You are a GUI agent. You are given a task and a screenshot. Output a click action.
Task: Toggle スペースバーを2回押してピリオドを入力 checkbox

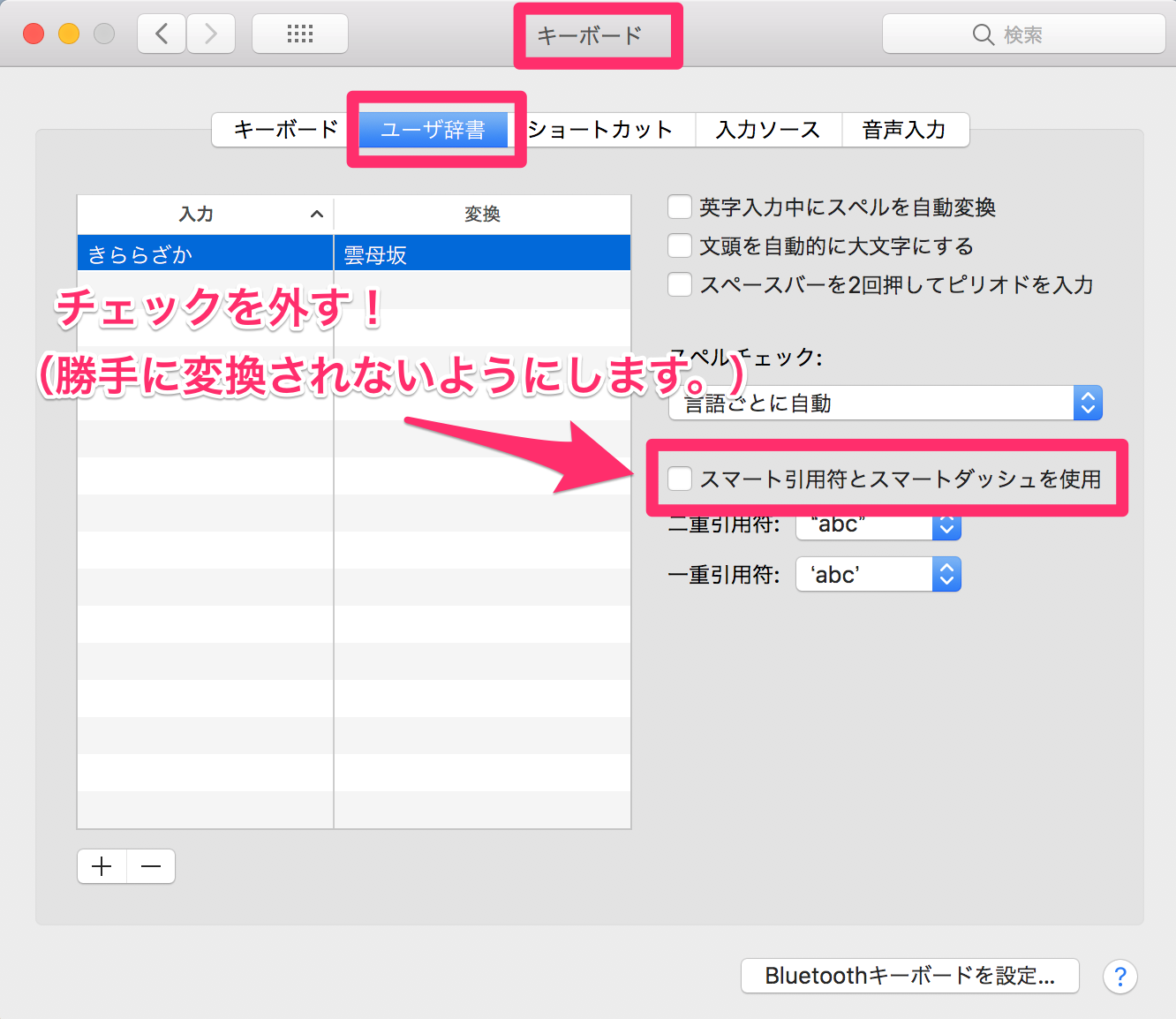[x=680, y=284]
